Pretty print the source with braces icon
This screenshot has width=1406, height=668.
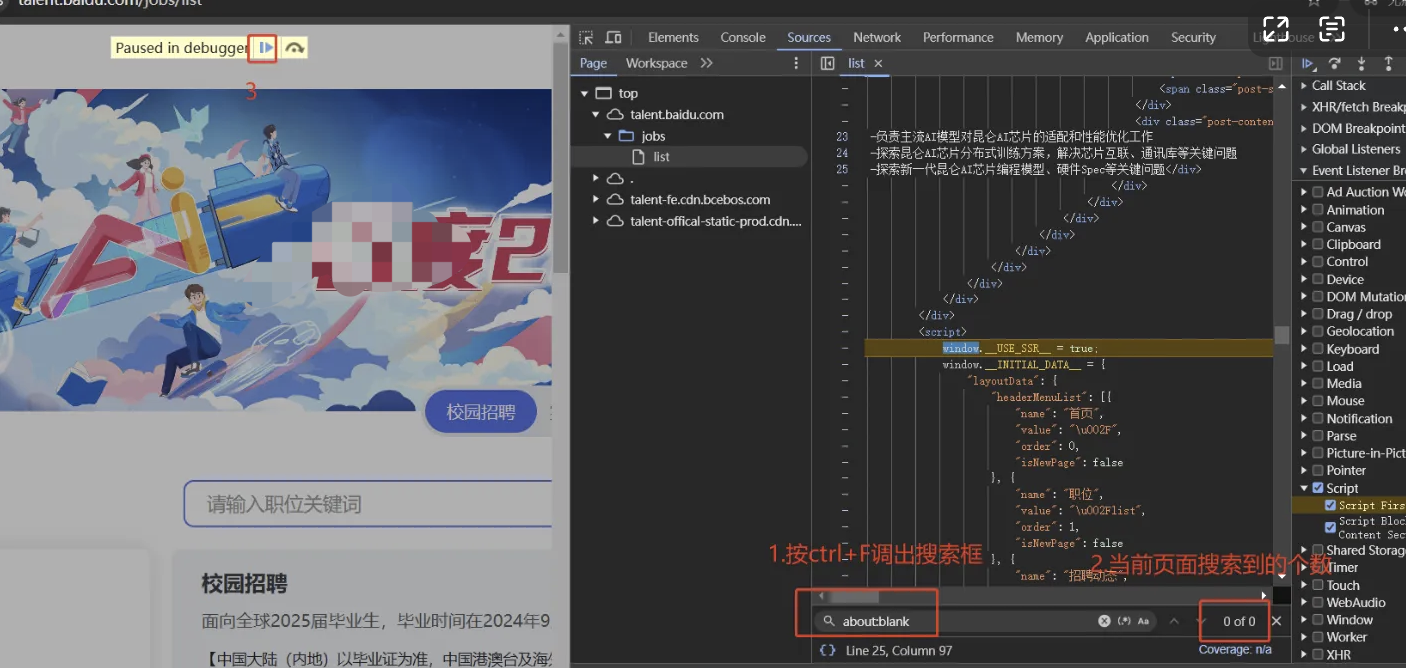(x=827, y=650)
